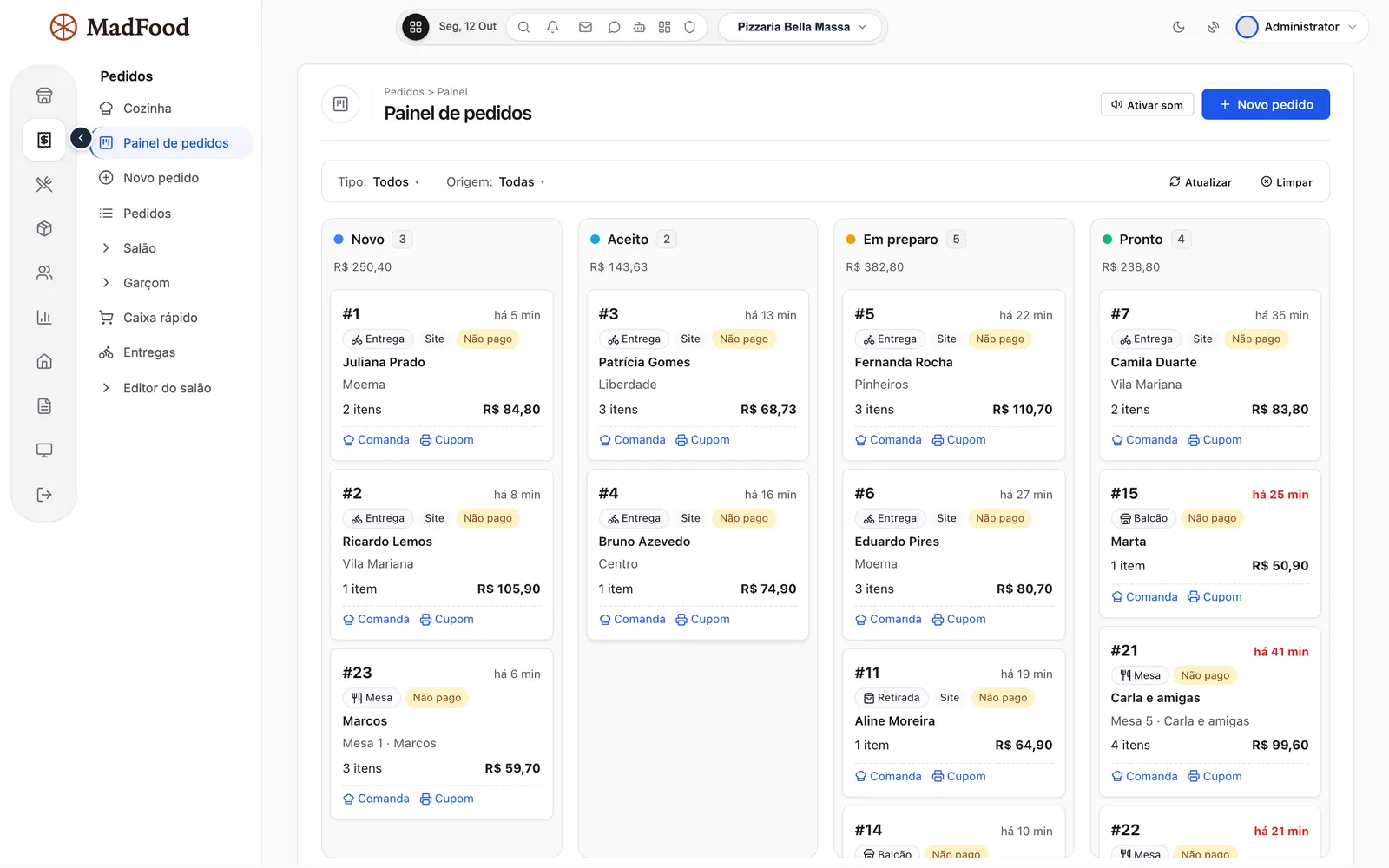Click the MadFood logo
1389x868 pixels.
120,27
